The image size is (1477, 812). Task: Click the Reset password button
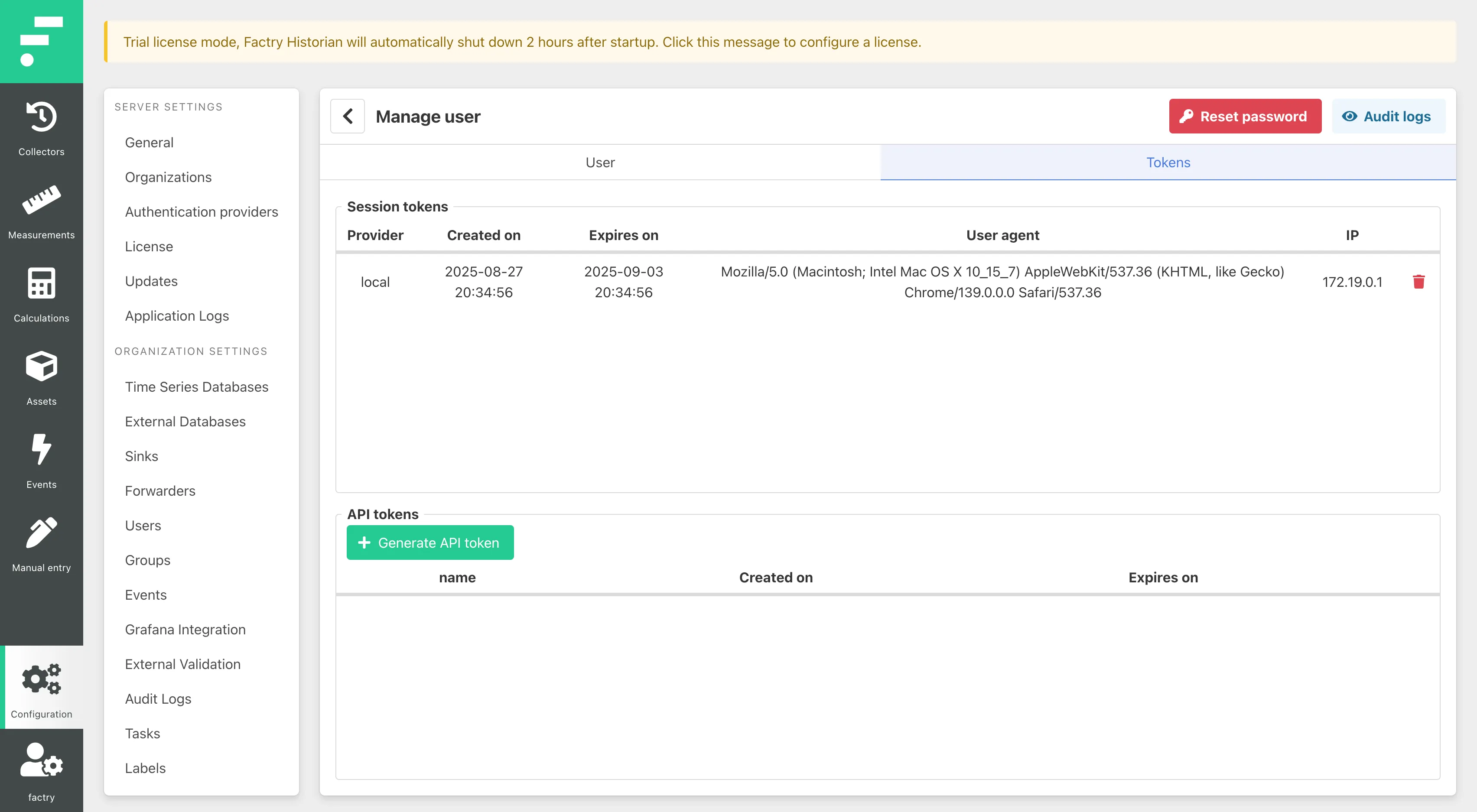(x=1245, y=117)
